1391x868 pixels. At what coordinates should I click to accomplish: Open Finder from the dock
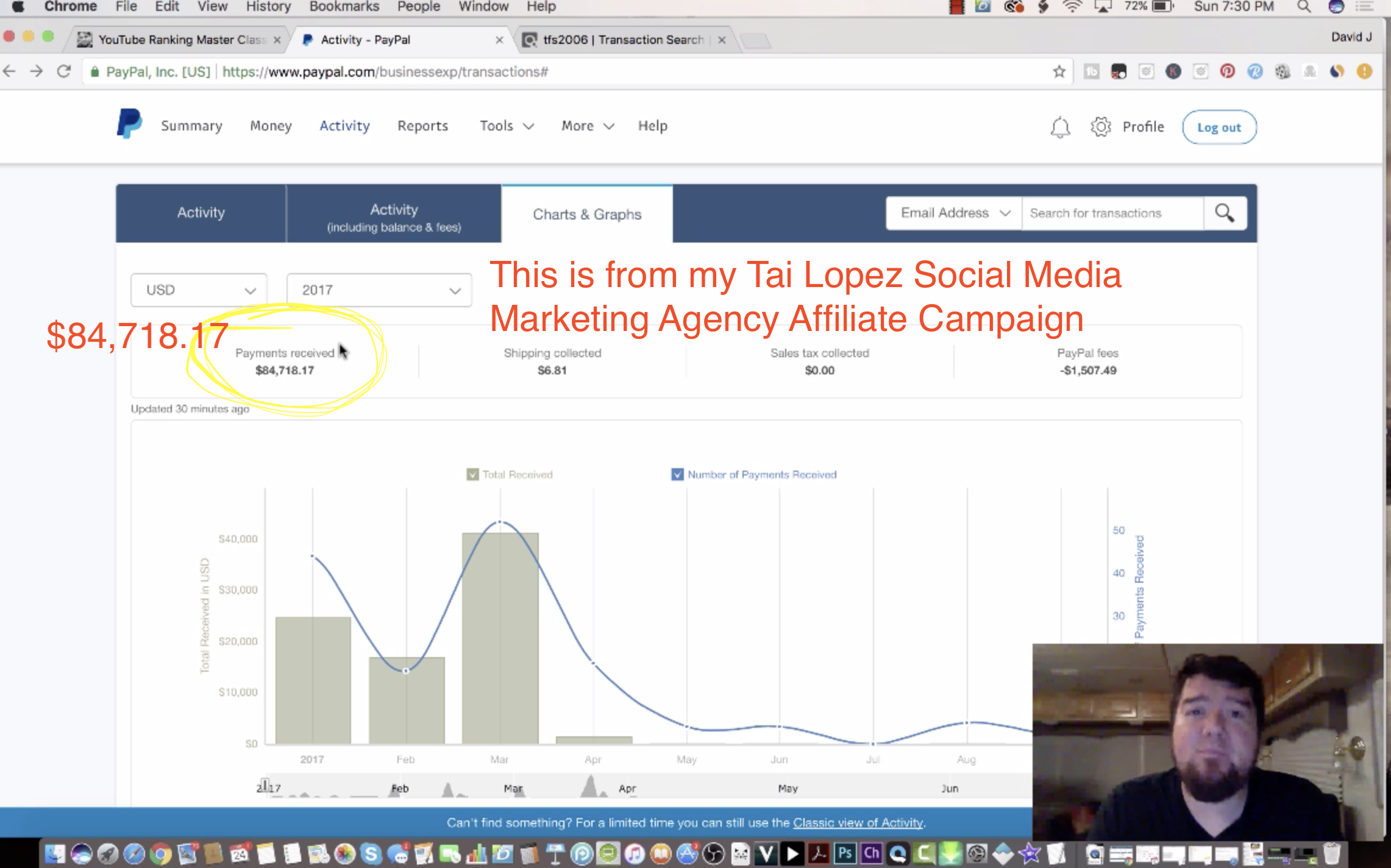55,854
